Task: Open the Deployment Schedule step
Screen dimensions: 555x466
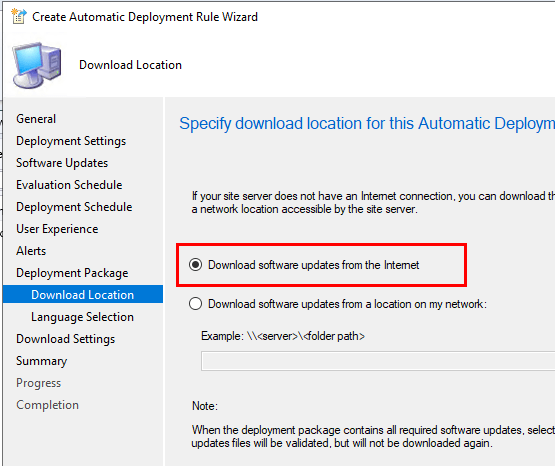Action: pyautogui.click(x=74, y=207)
